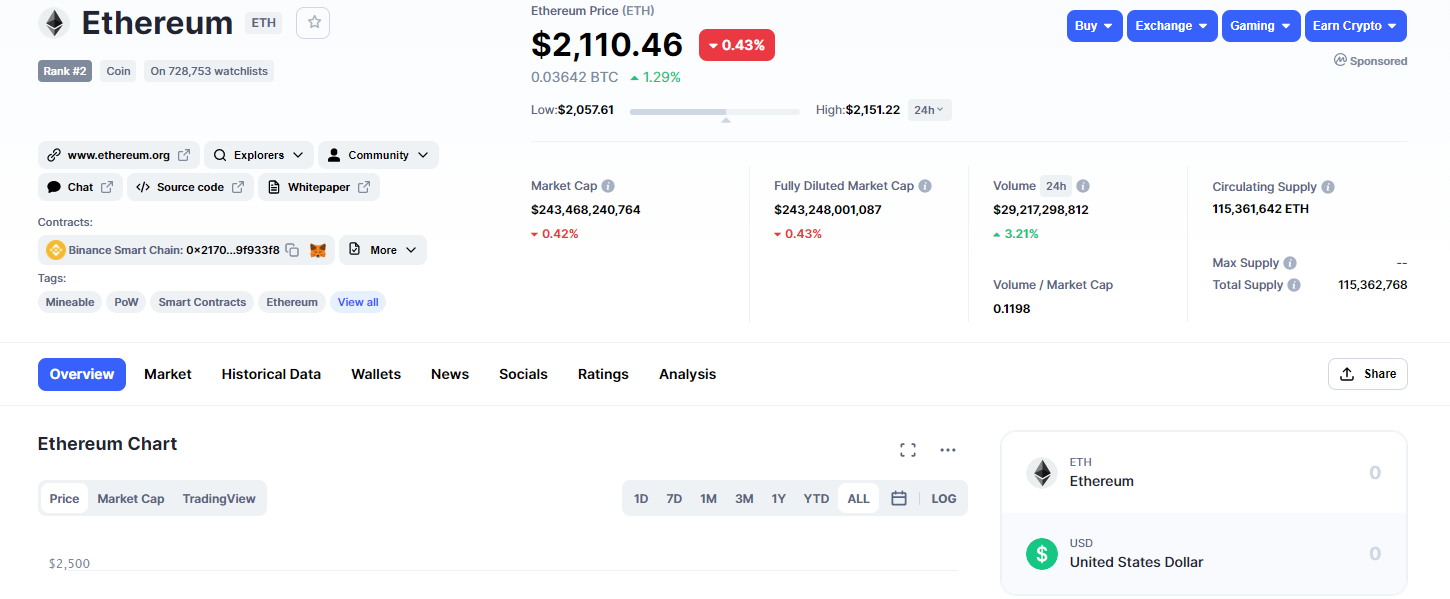
Task: Click the USD dollar icon in the converter
Action: click(x=1042, y=553)
